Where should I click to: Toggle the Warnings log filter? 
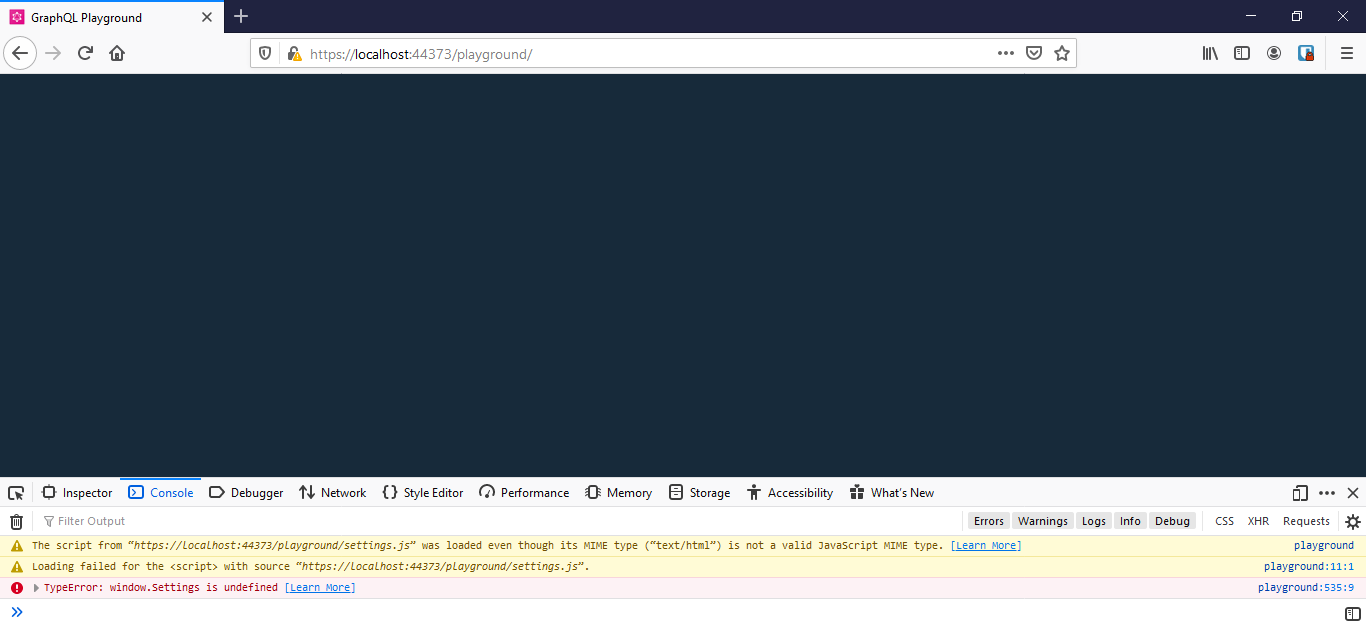coord(1042,520)
